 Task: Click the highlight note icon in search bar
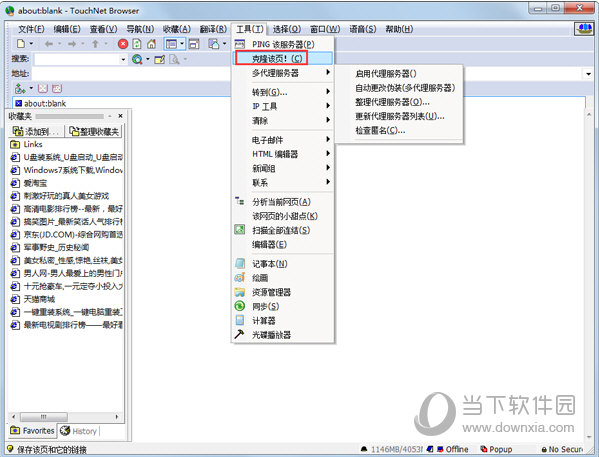pyautogui.click(x=160, y=59)
